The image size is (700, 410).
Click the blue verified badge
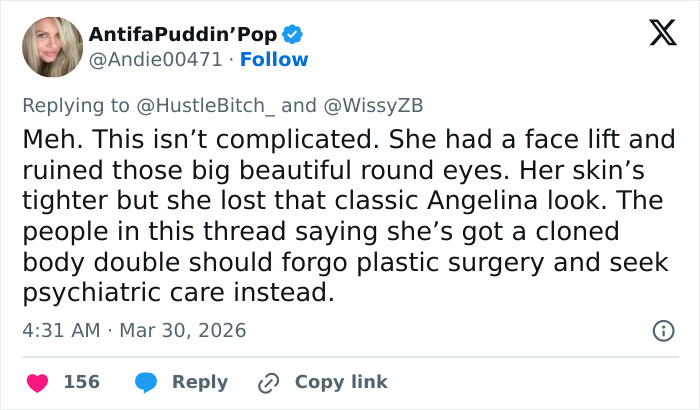pos(292,35)
